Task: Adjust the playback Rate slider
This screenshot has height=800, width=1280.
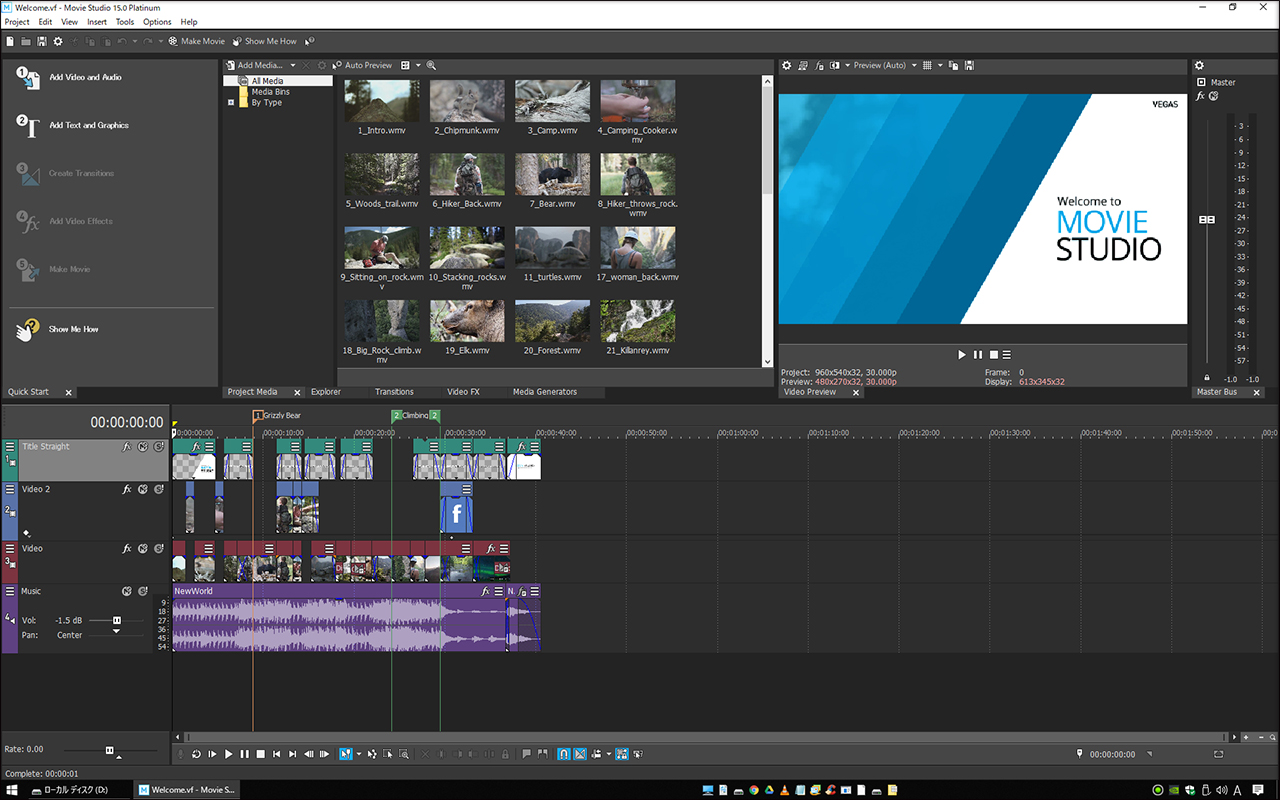Action: click(x=110, y=750)
